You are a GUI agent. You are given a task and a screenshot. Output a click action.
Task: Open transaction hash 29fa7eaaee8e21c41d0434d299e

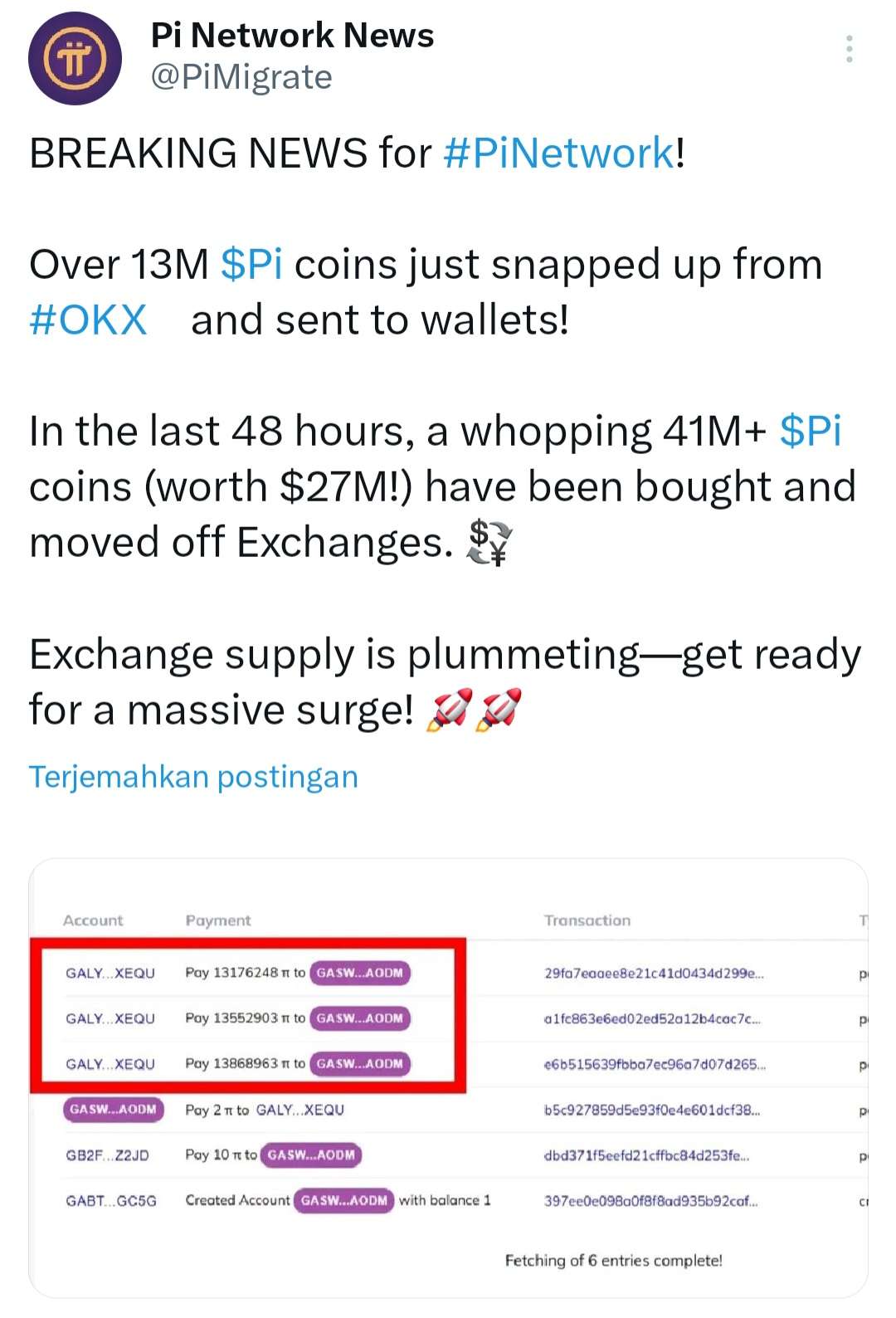click(x=654, y=973)
